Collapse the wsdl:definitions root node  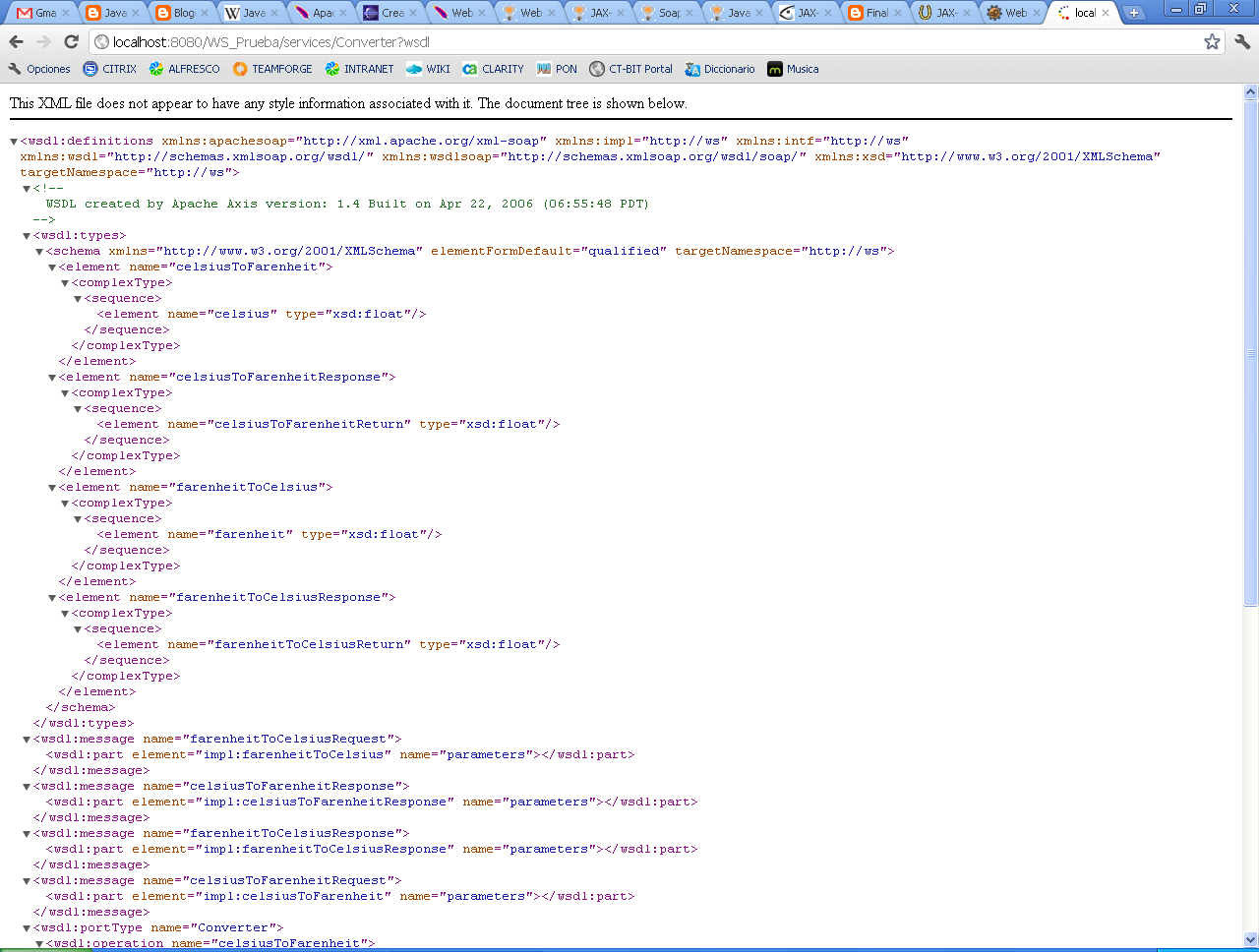pos(14,142)
